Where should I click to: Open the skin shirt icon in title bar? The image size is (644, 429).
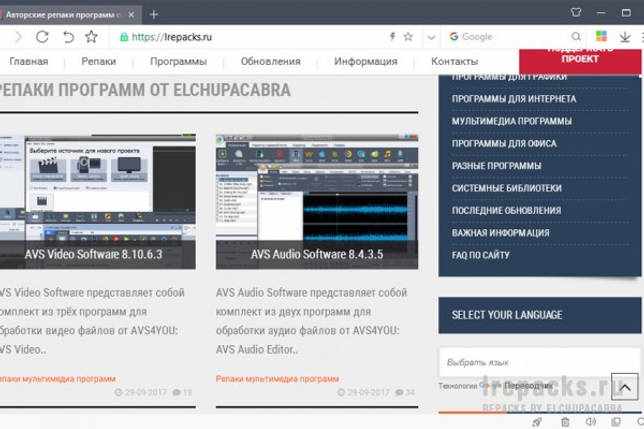click(576, 13)
